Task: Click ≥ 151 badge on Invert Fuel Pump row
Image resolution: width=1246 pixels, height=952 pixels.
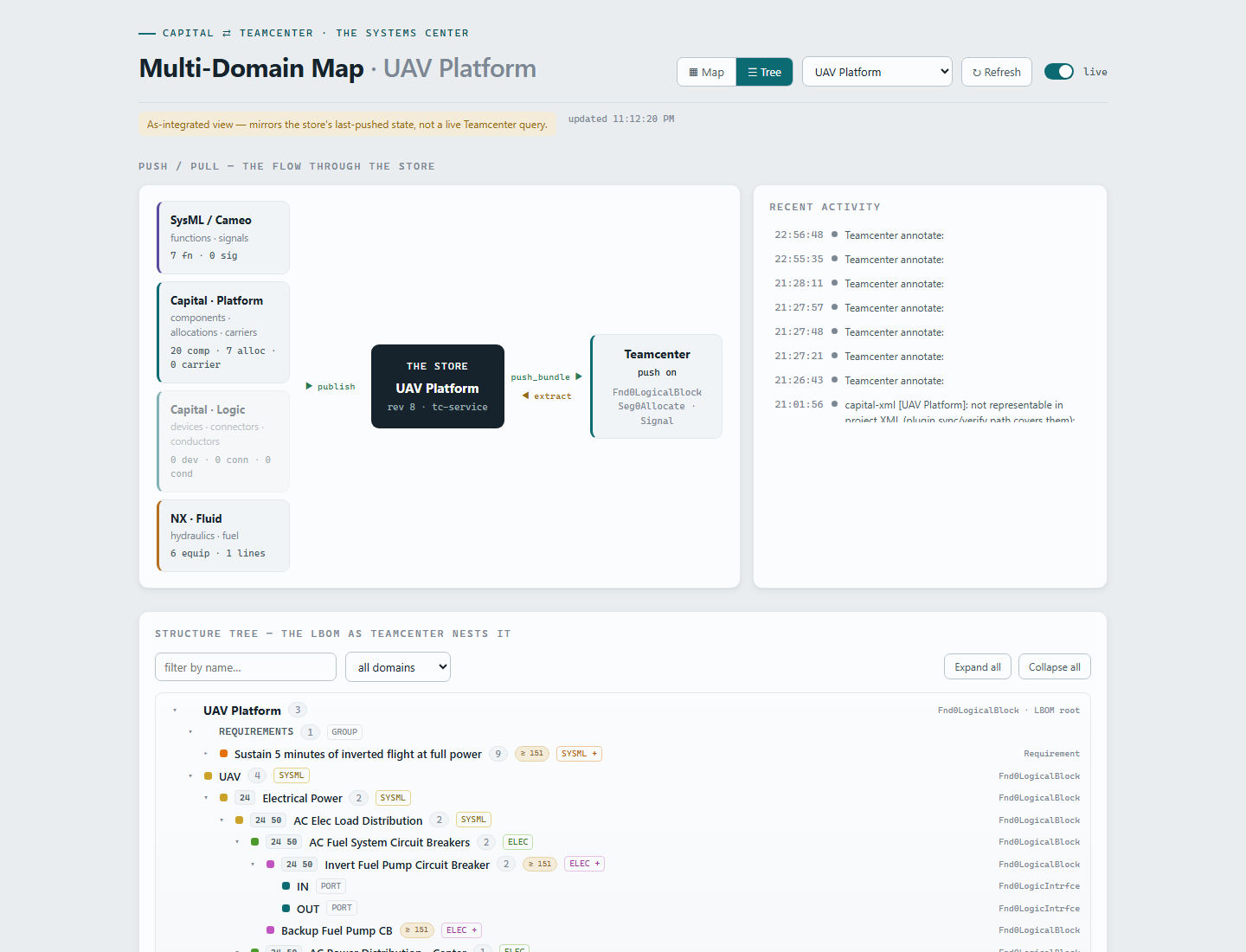Action: click(x=539, y=864)
